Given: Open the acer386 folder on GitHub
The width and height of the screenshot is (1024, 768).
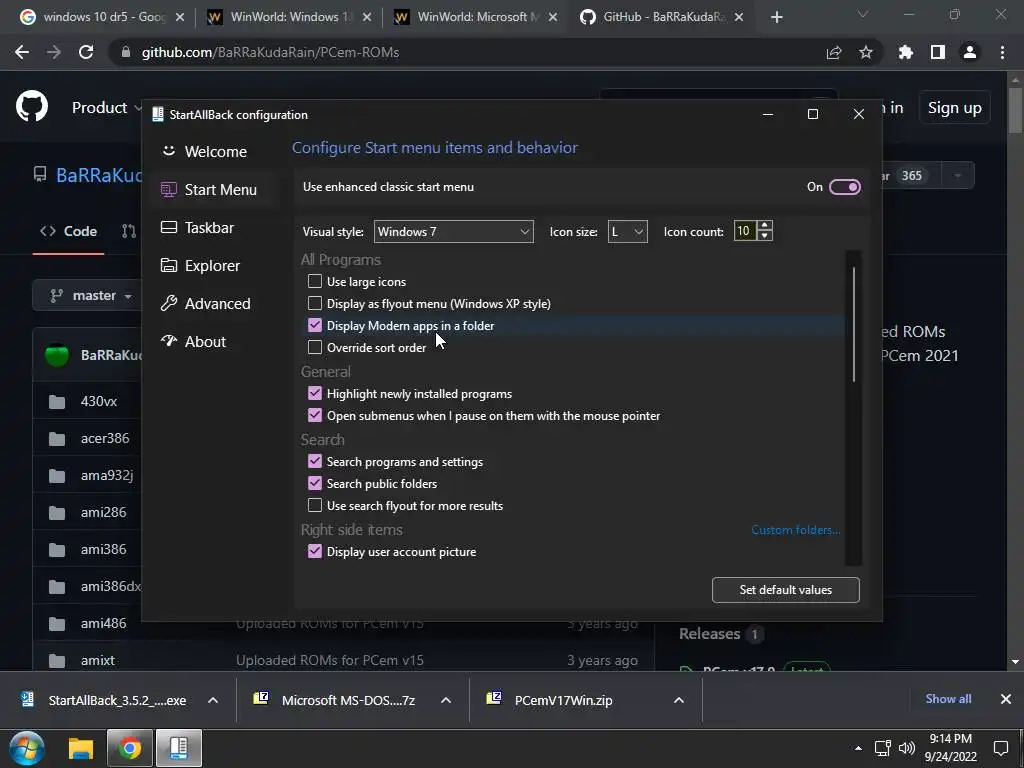Looking at the screenshot, I should click(104, 438).
